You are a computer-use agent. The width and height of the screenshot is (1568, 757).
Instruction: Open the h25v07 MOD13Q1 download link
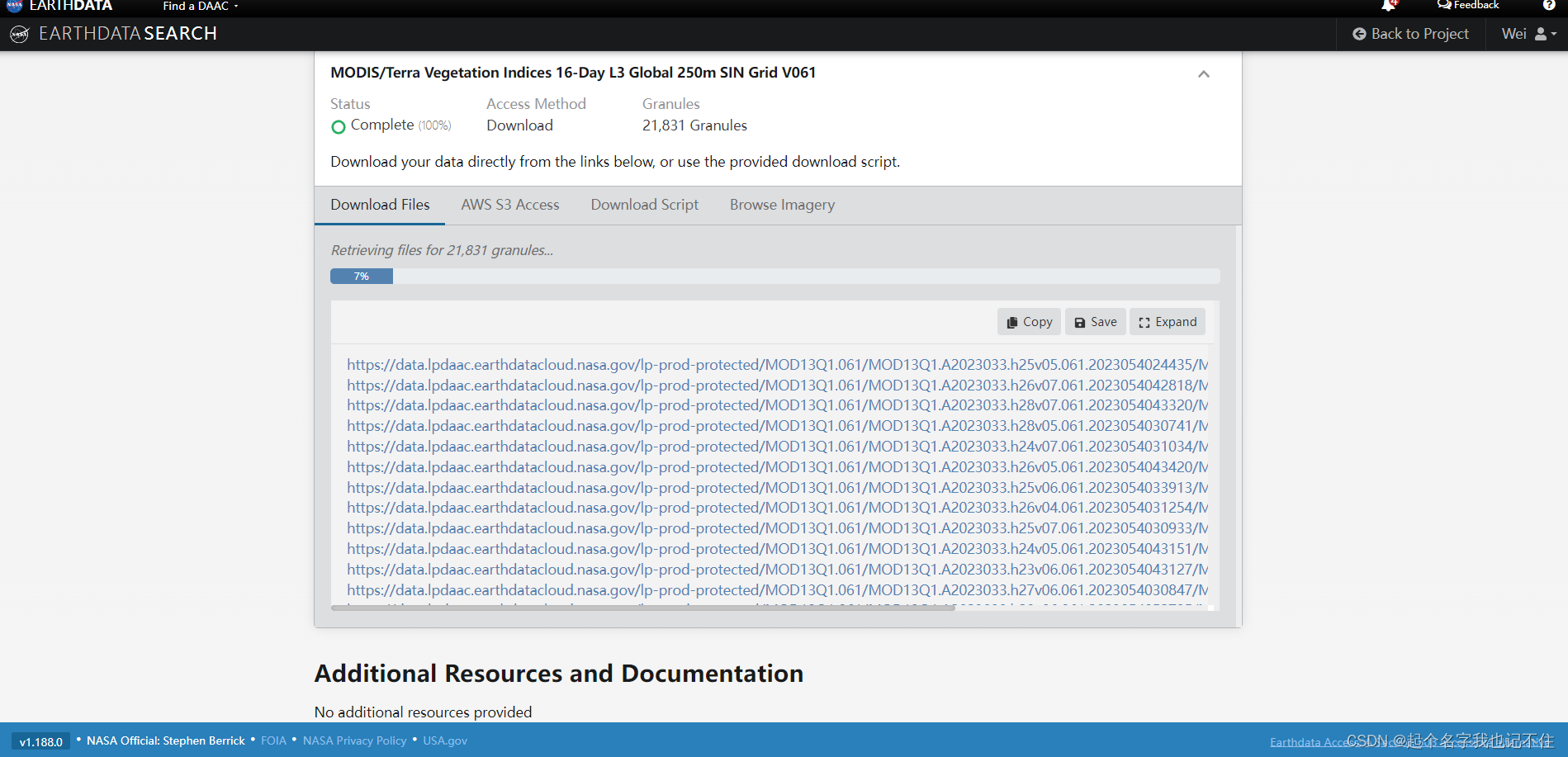pyautogui.click(x=777, y=528)
